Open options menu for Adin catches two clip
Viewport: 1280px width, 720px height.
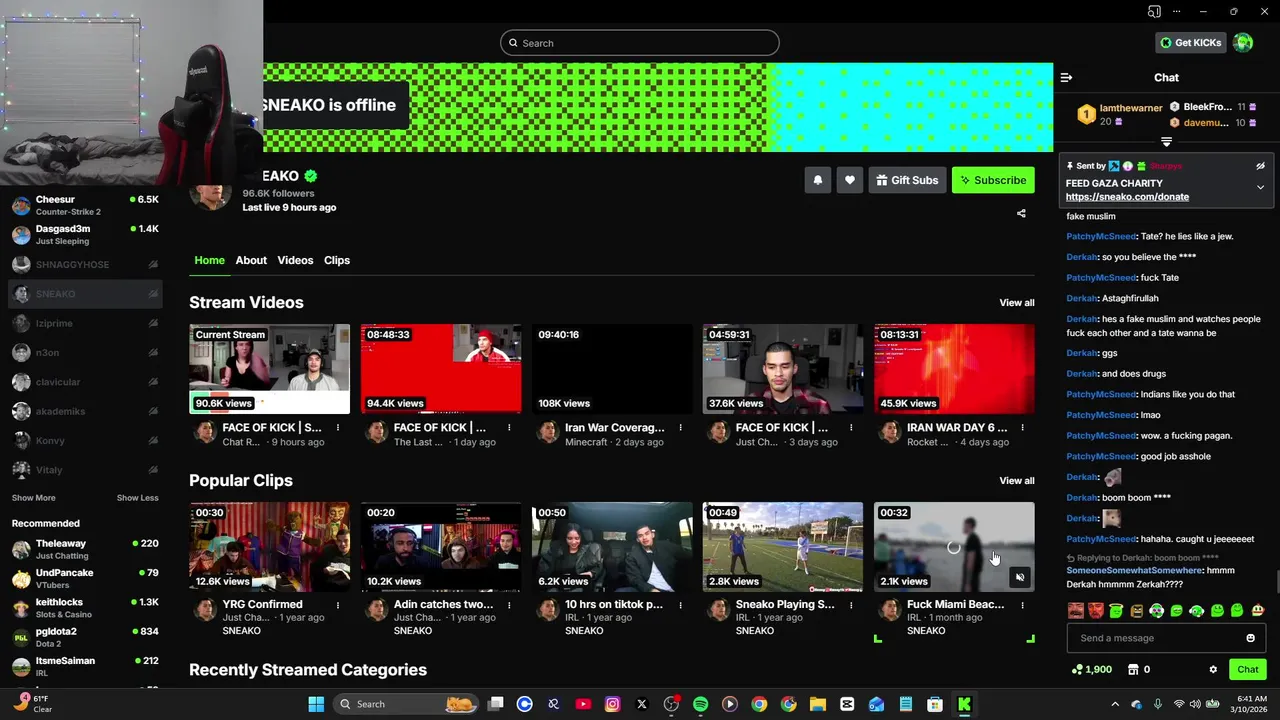509,605
